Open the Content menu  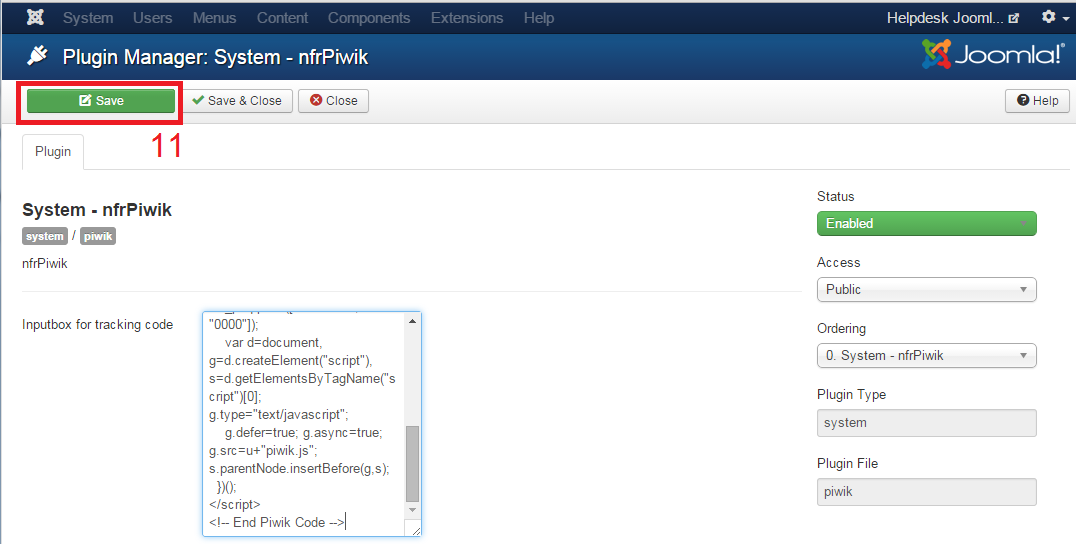tap(282, 18)
